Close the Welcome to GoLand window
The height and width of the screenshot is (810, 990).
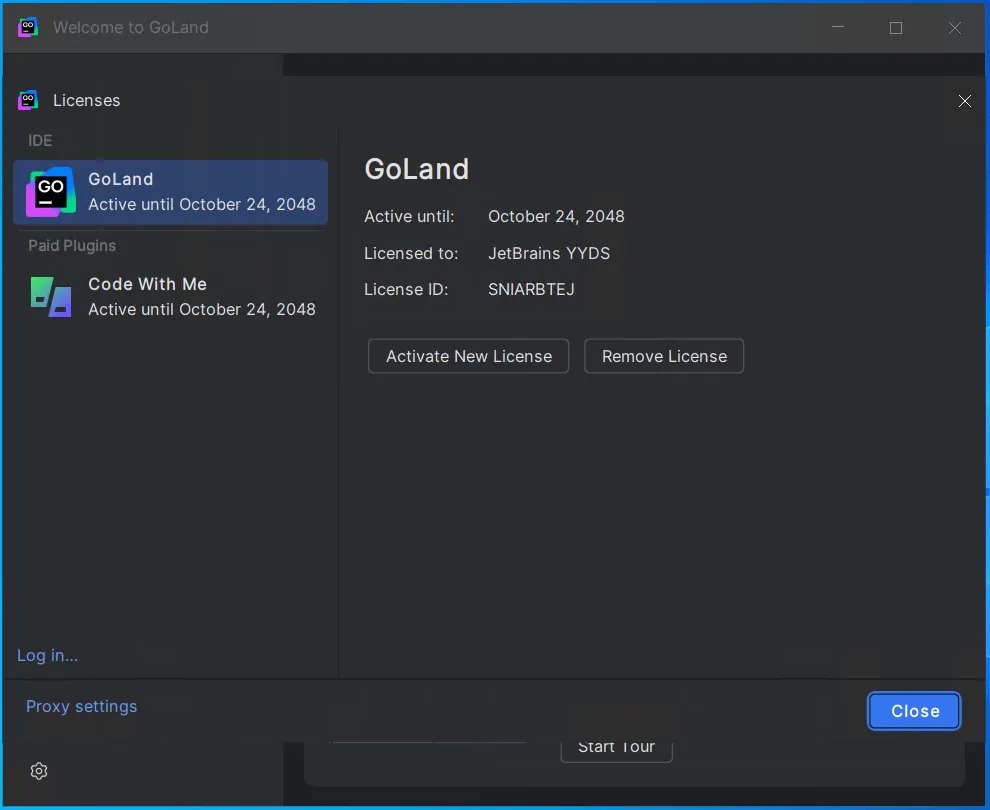pos(955,28)
